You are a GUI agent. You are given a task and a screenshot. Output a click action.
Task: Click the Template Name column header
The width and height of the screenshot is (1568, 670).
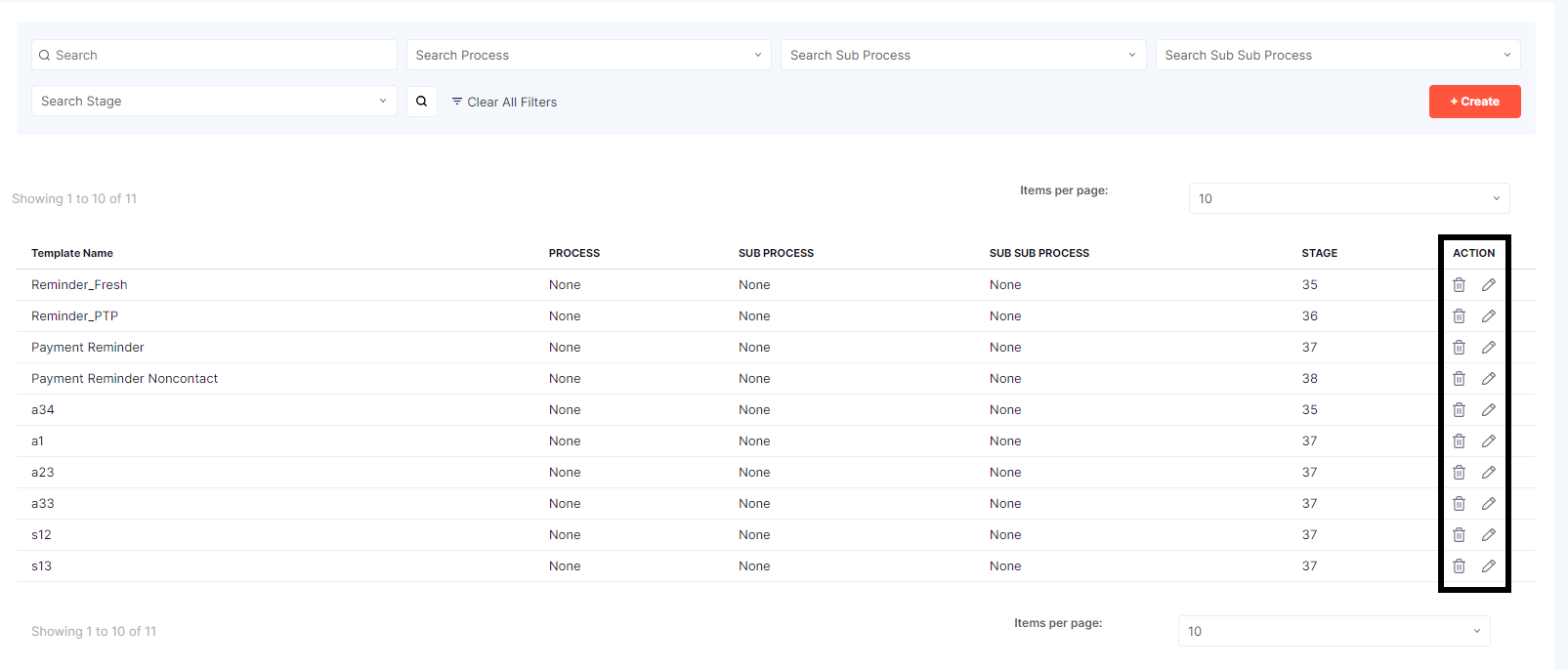(72, 253)
